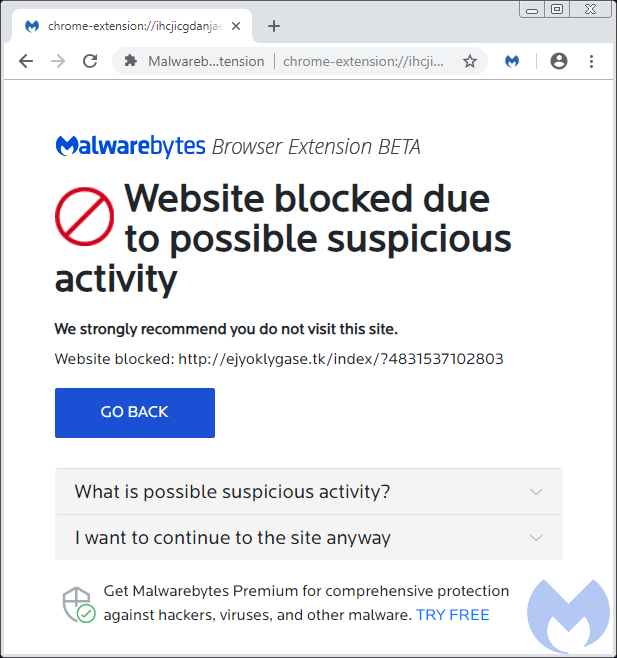This screenshot has height=658, width=617.
Task: Click the TRY FREE link
Action: coord(453,614)
